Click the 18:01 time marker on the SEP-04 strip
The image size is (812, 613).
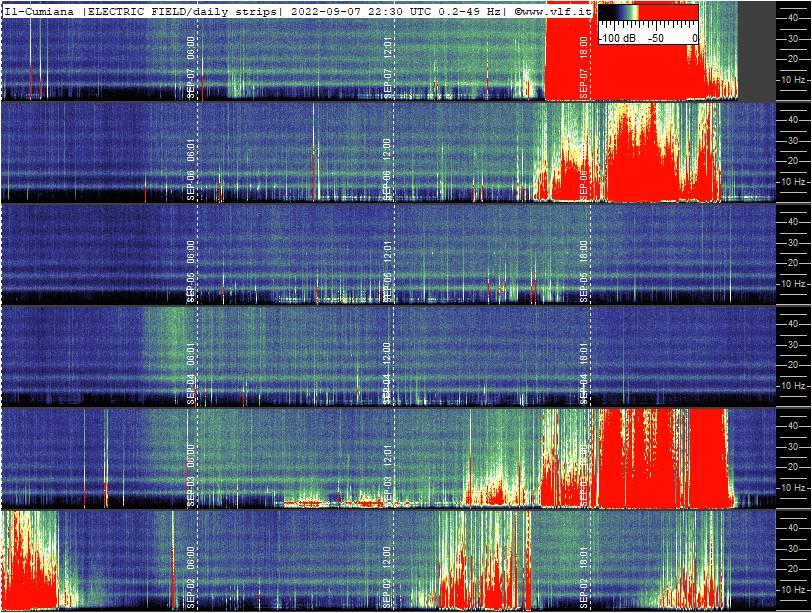[584, 352]
